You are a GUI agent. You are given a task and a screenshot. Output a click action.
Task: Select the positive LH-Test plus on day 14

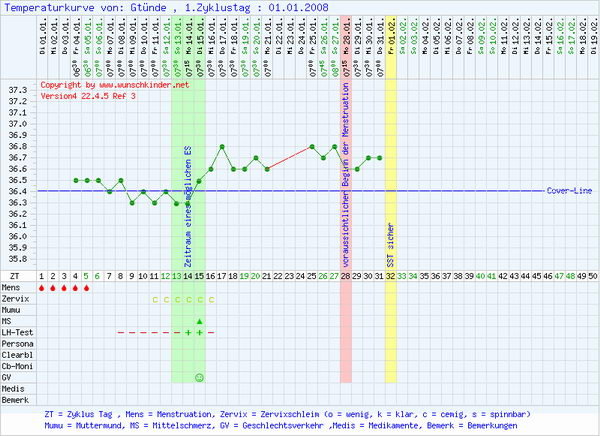[188, 332]
